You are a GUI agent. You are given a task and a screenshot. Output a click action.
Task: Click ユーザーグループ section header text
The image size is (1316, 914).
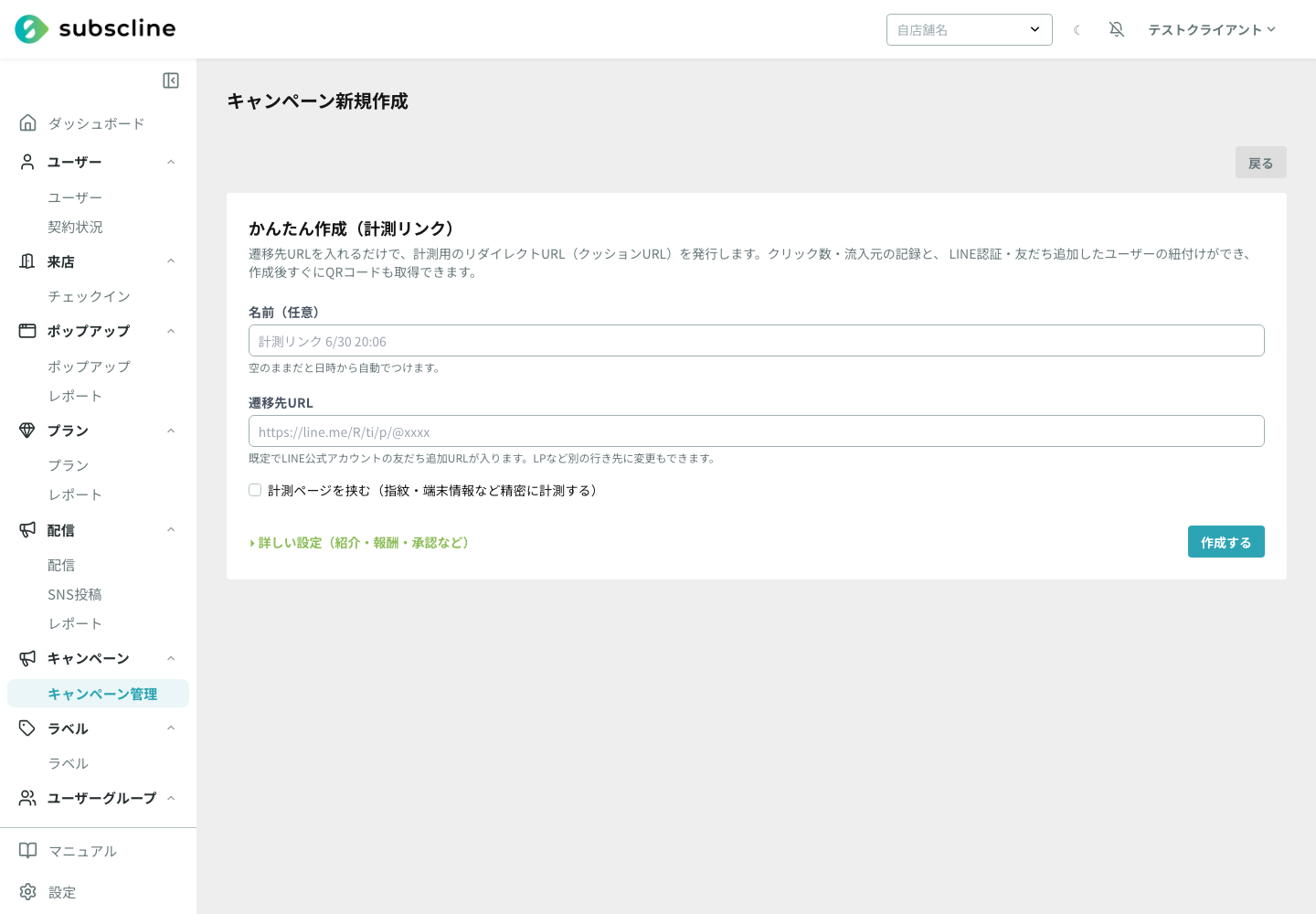pyautogui.click(x=101, y=798)
